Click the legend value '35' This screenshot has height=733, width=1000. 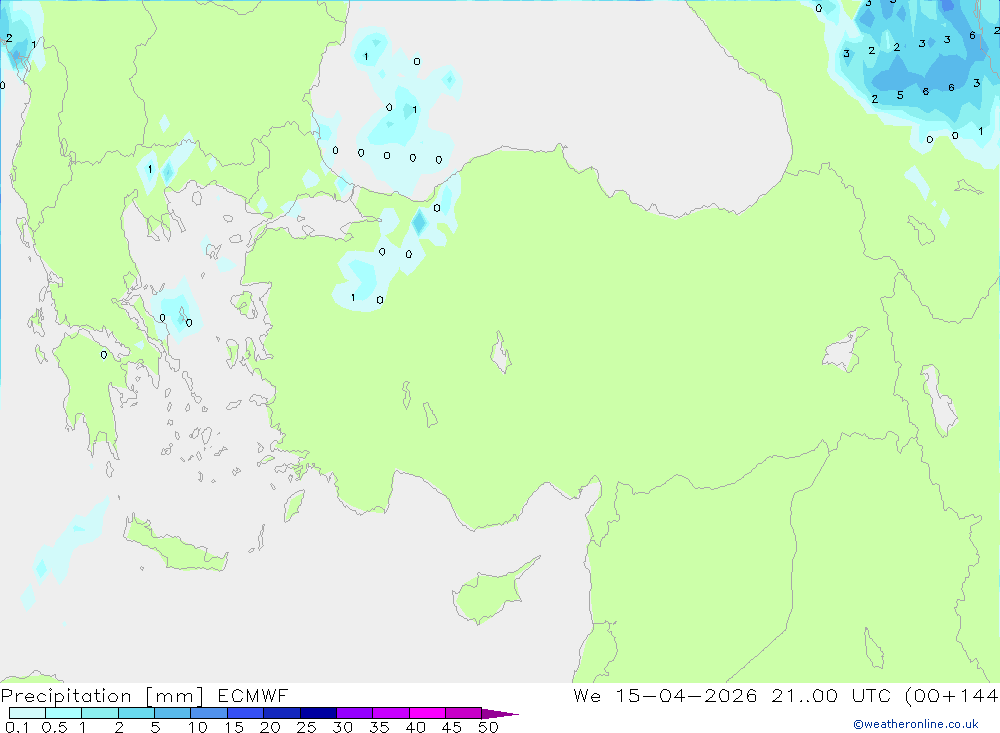point(379,727)
